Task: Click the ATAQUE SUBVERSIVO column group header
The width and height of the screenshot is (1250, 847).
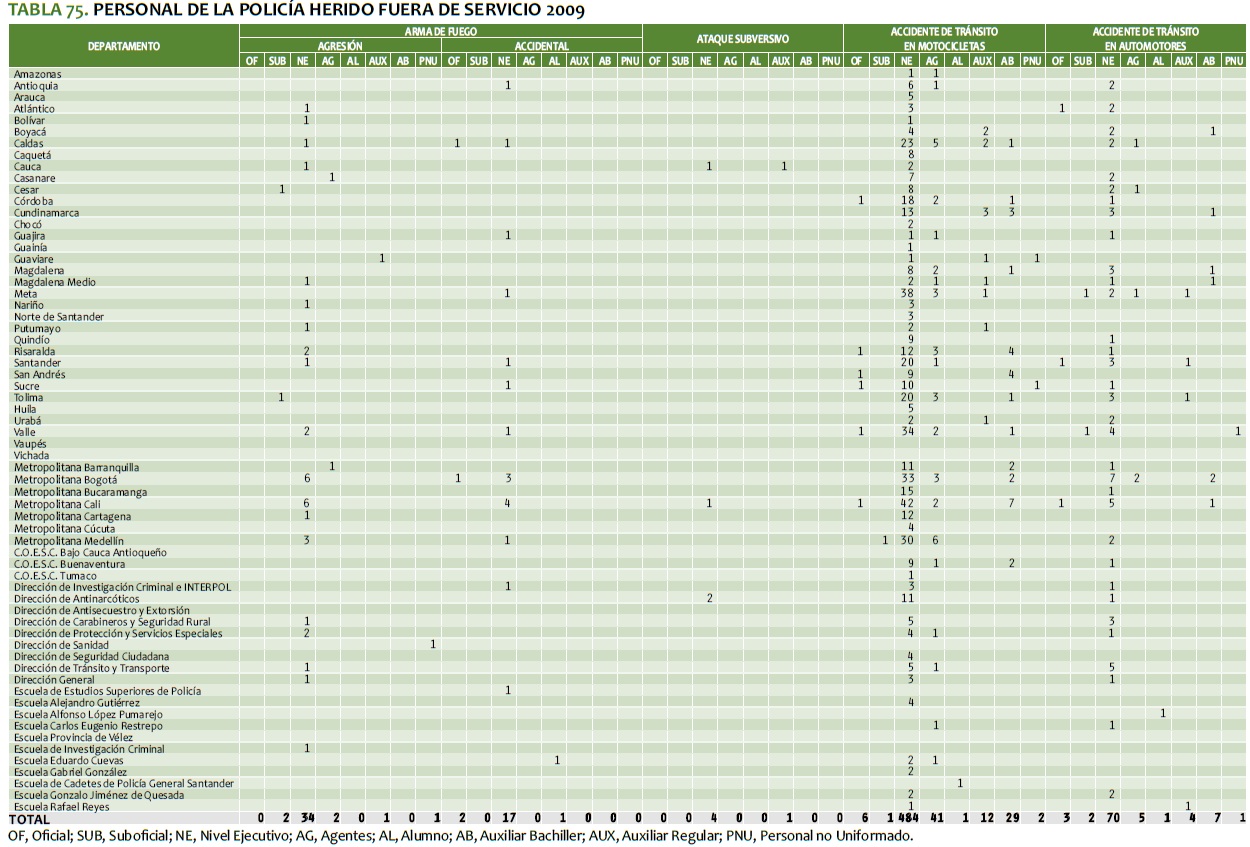Action: [742, 39]
